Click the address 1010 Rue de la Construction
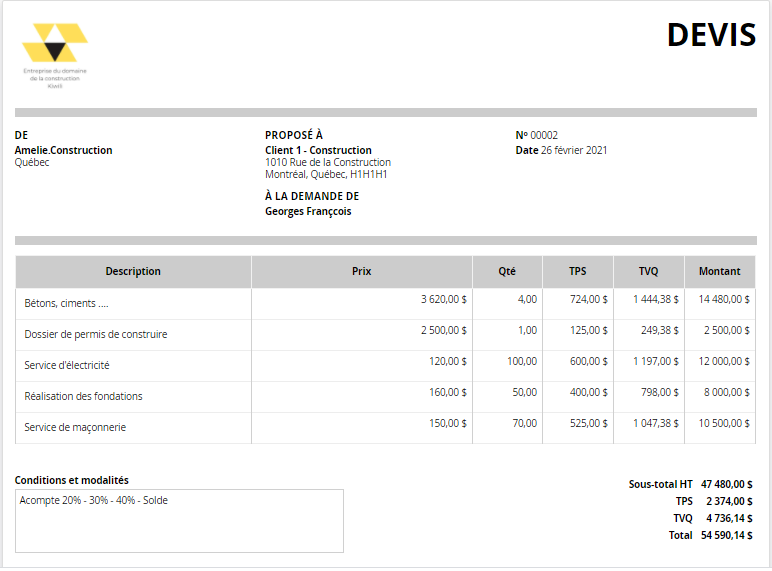 pos(328,162)
